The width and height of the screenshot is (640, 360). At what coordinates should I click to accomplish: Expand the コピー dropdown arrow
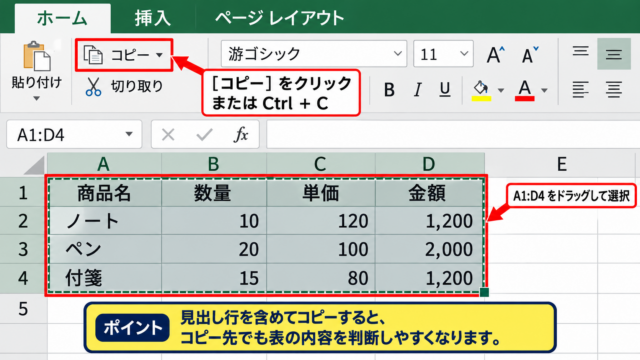click(x=160, y=55)
